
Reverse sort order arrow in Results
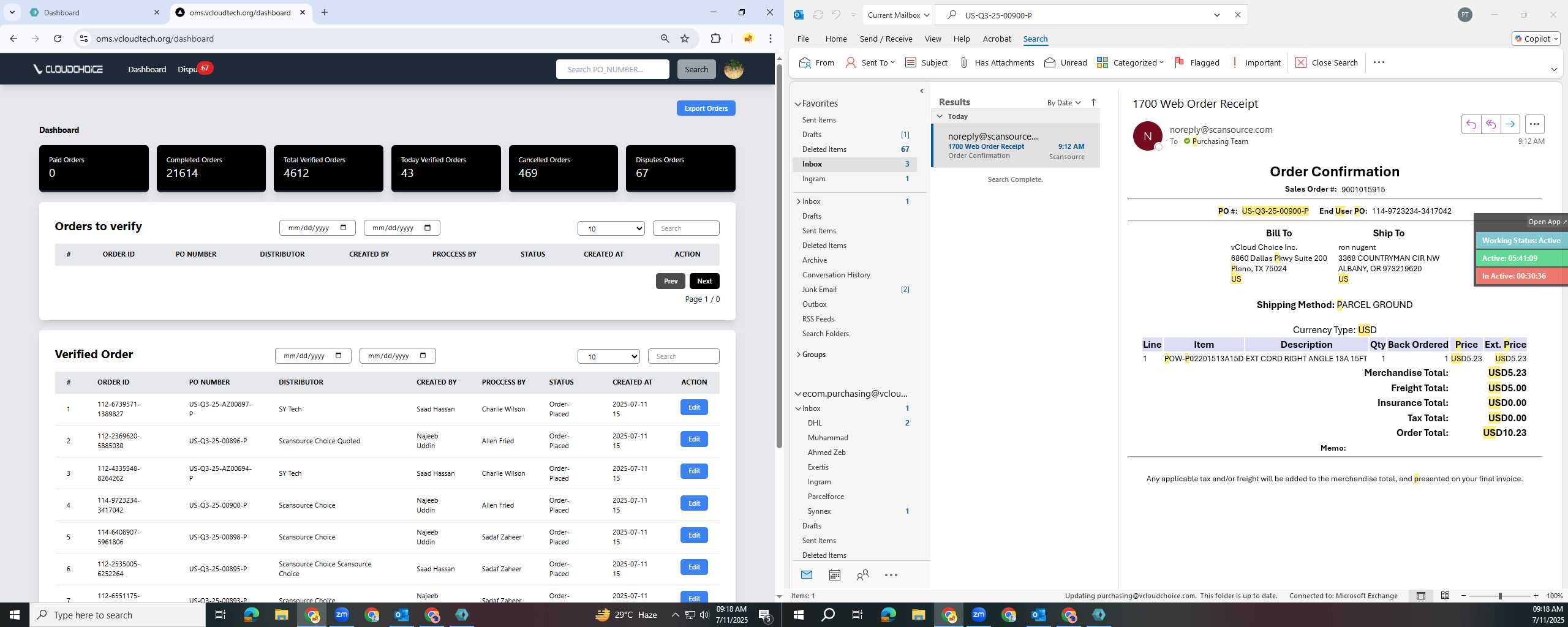pyautogui.click(x=1093, y=102)
